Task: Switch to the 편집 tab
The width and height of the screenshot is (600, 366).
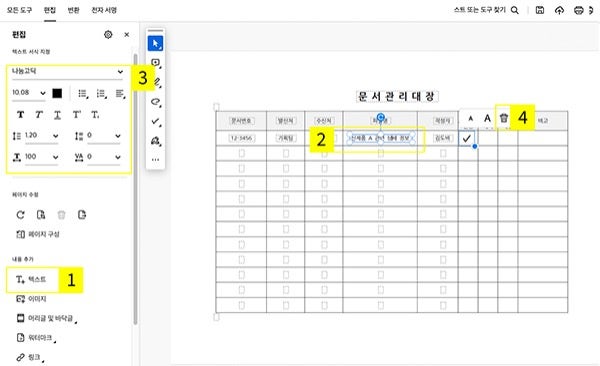Action: (50, 10)
